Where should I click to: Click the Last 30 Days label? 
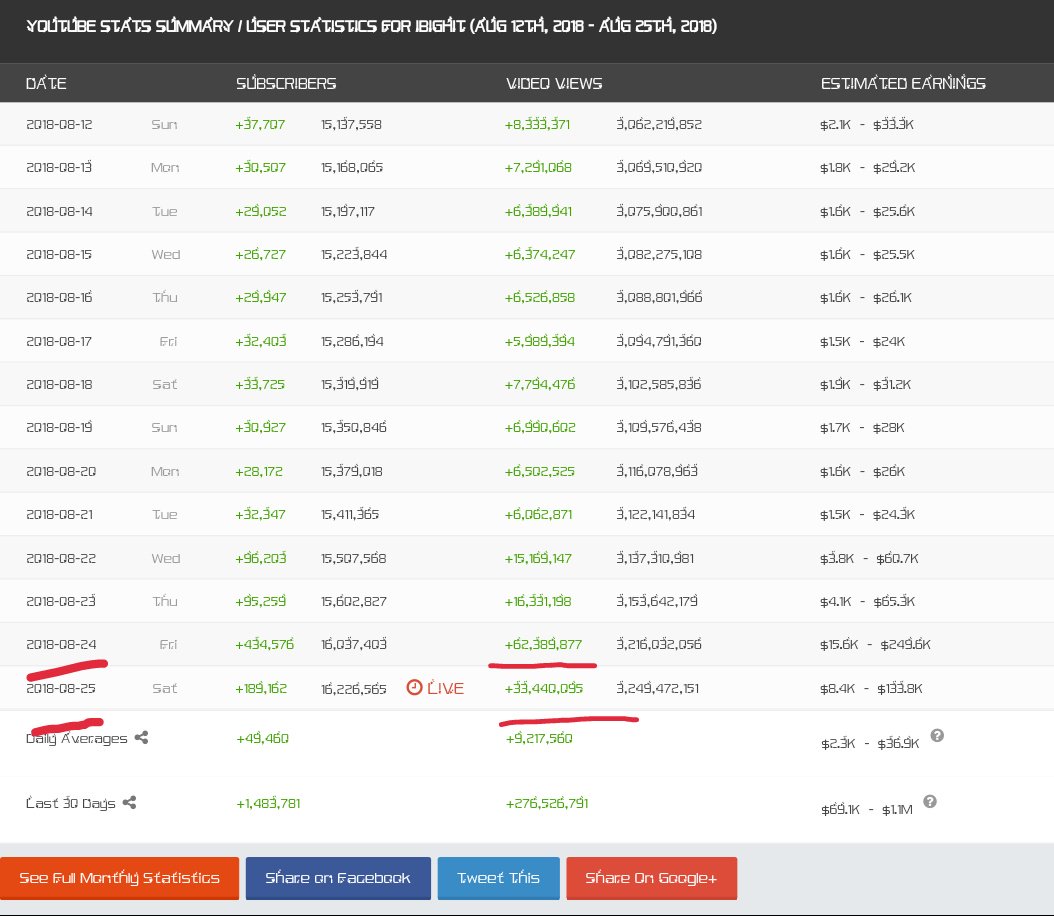pyautogui.click(x=71, y=803)
